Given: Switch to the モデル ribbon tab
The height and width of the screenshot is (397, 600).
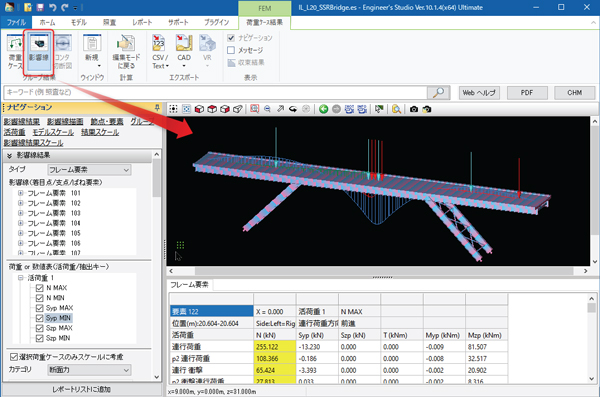Looking at the screenshot, I should (x=79, y=23).
